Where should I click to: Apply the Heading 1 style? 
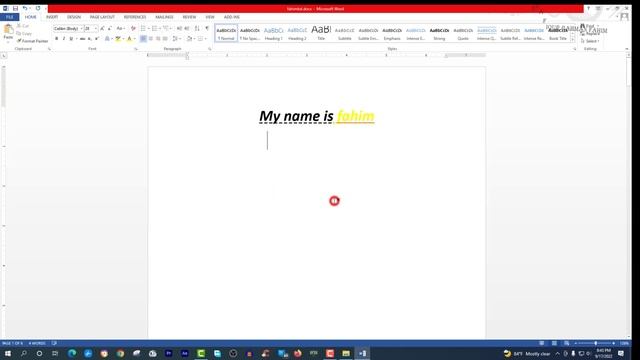click(x=273, y=33)
